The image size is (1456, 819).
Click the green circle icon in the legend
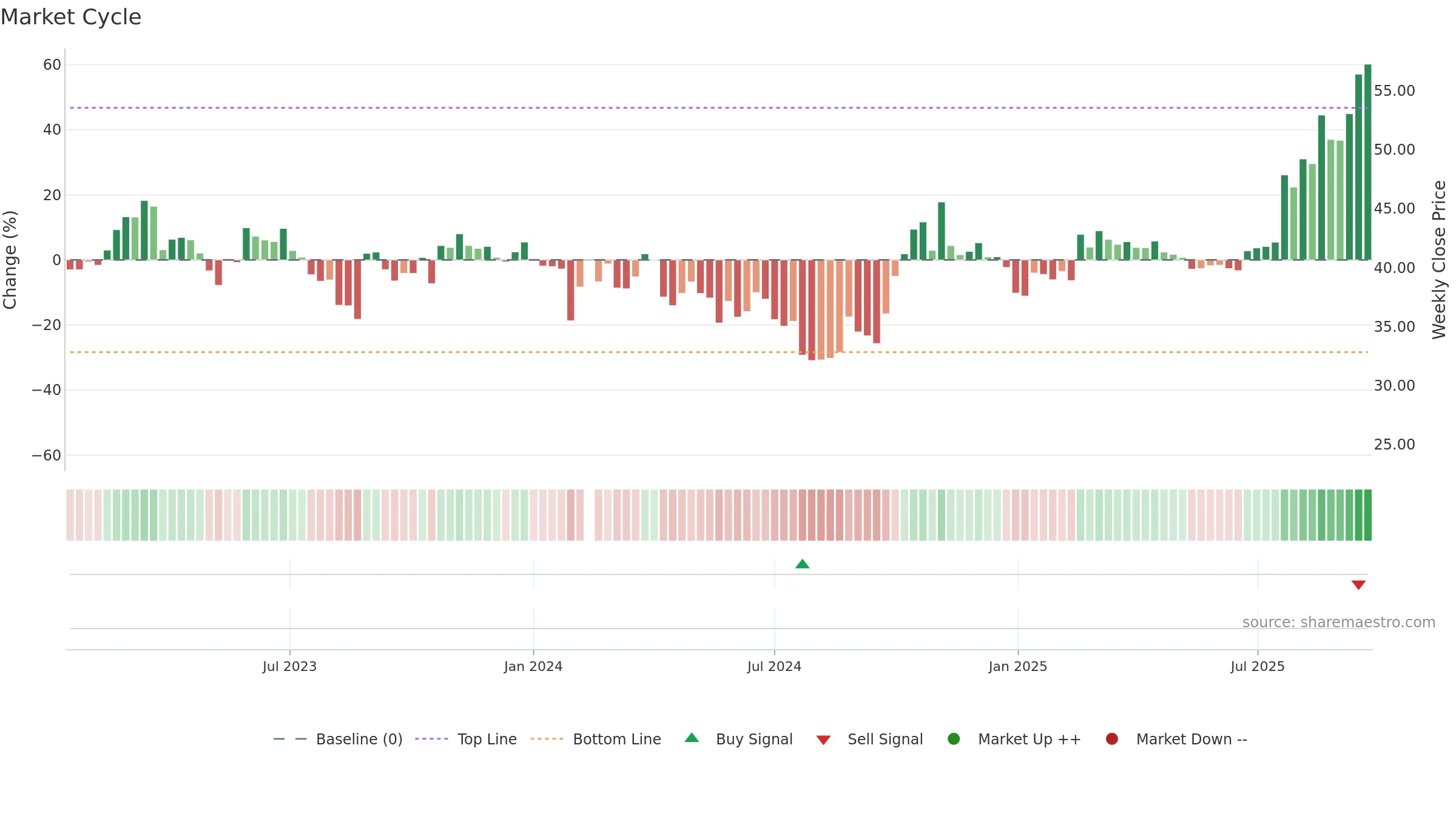(954, 739)
